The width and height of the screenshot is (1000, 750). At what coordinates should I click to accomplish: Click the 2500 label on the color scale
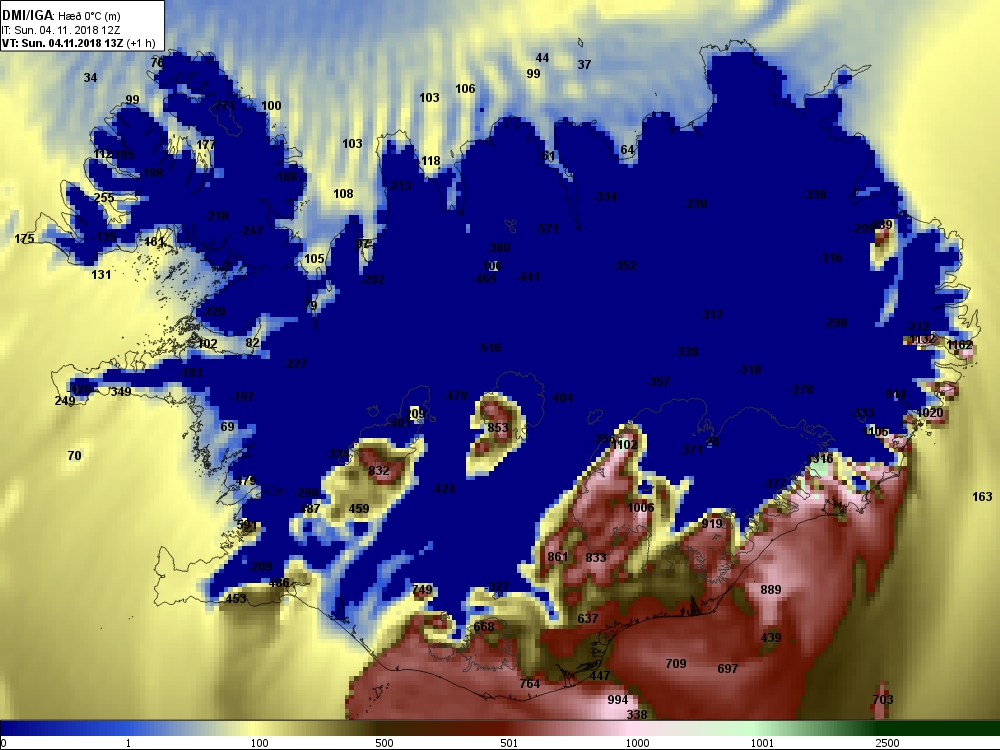pyautogui.click(x=887, y=743)
